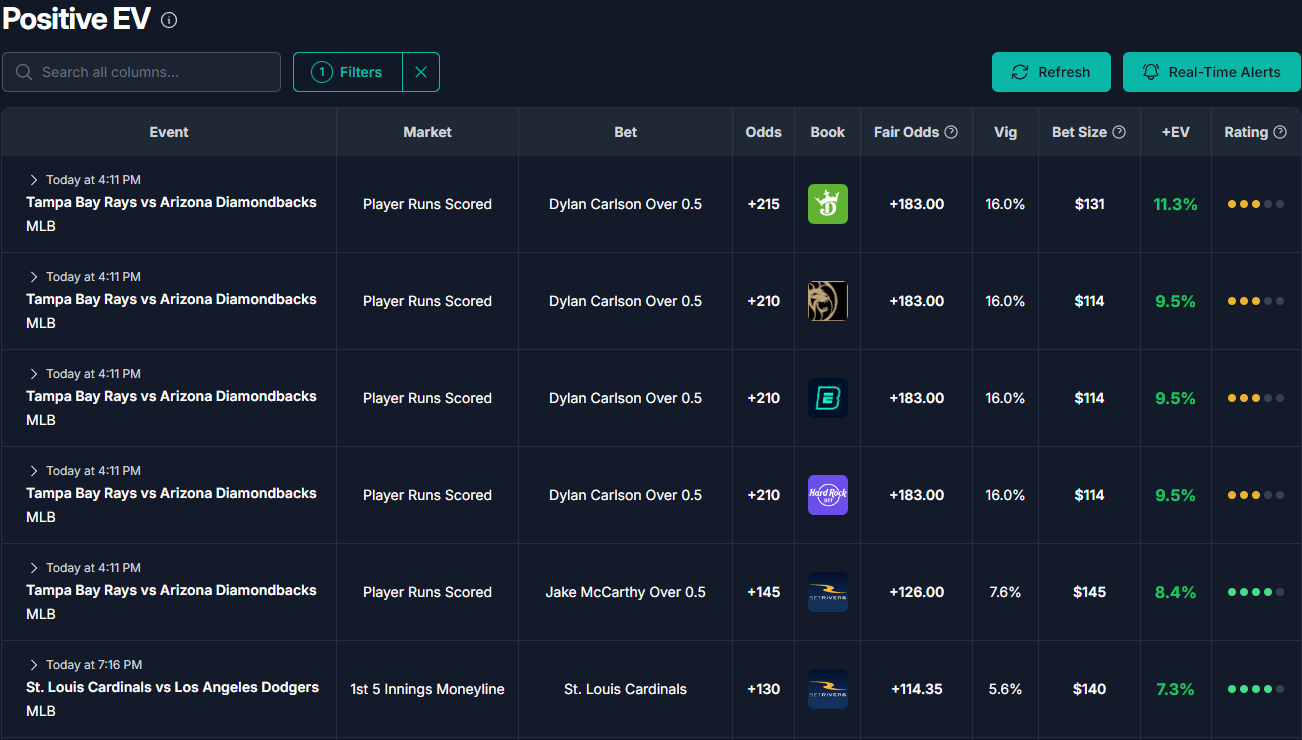
Task: Open the info tooltip beside the Positive EV title
Action: 169,19
